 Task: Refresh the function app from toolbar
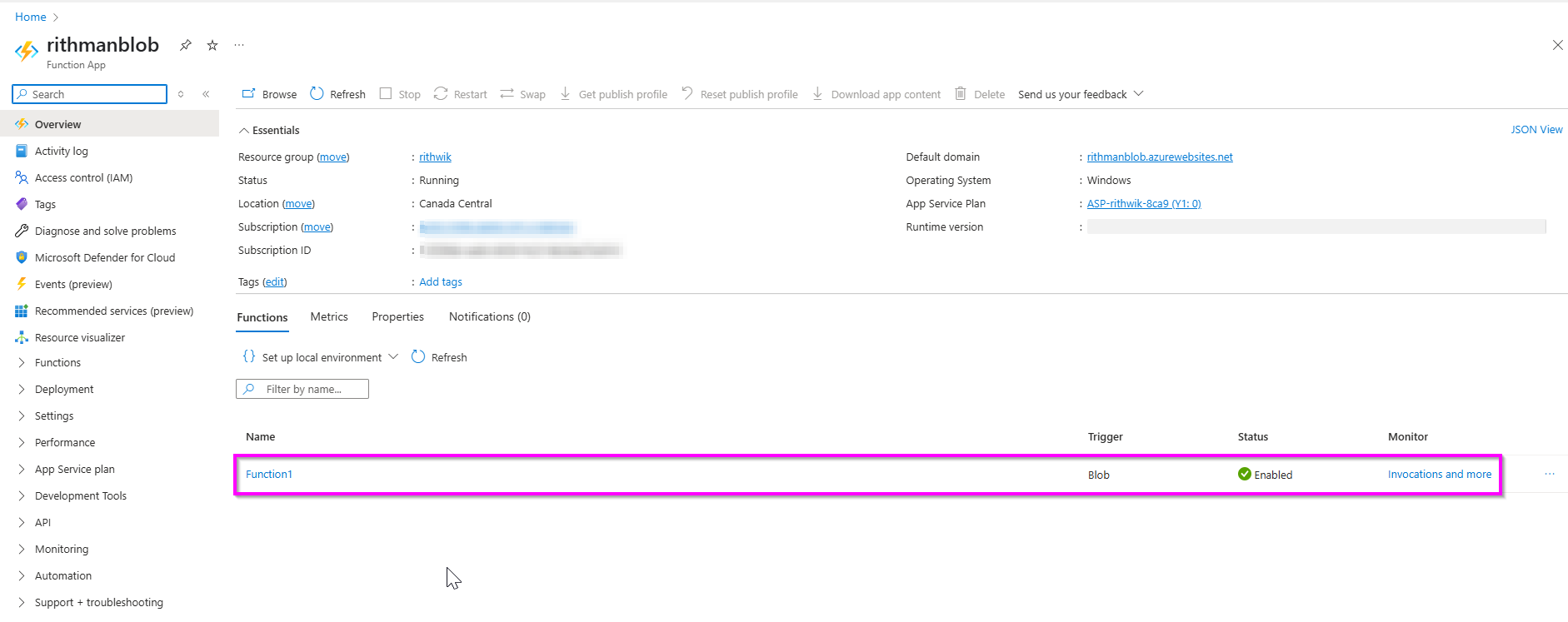337,94
